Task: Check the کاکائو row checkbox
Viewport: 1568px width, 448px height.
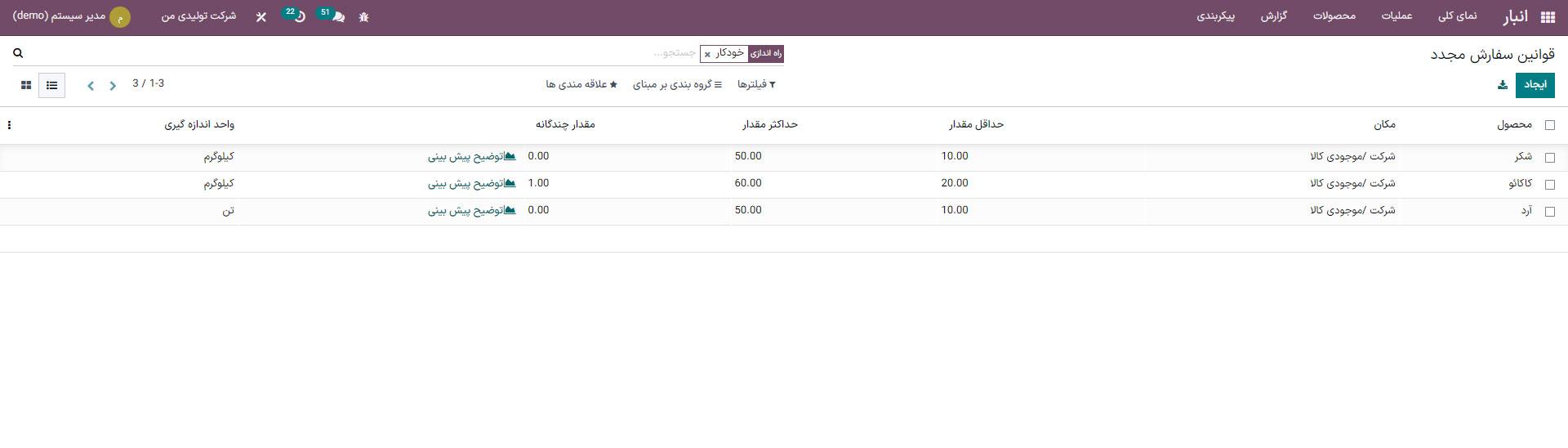Action: [1550, 184]
